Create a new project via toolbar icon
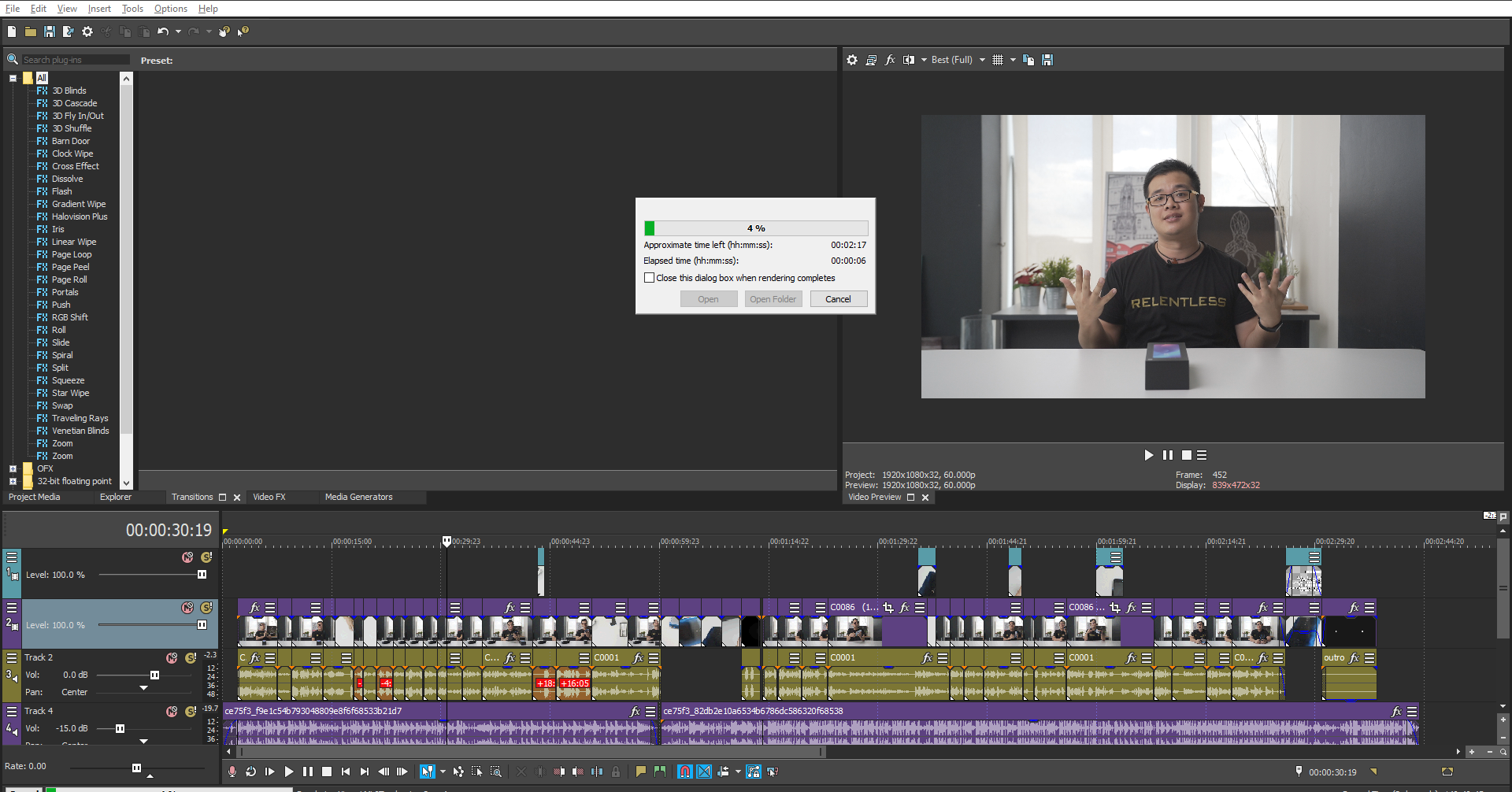This screenshot has width=1512, height=792. click(x=12, y=31)
